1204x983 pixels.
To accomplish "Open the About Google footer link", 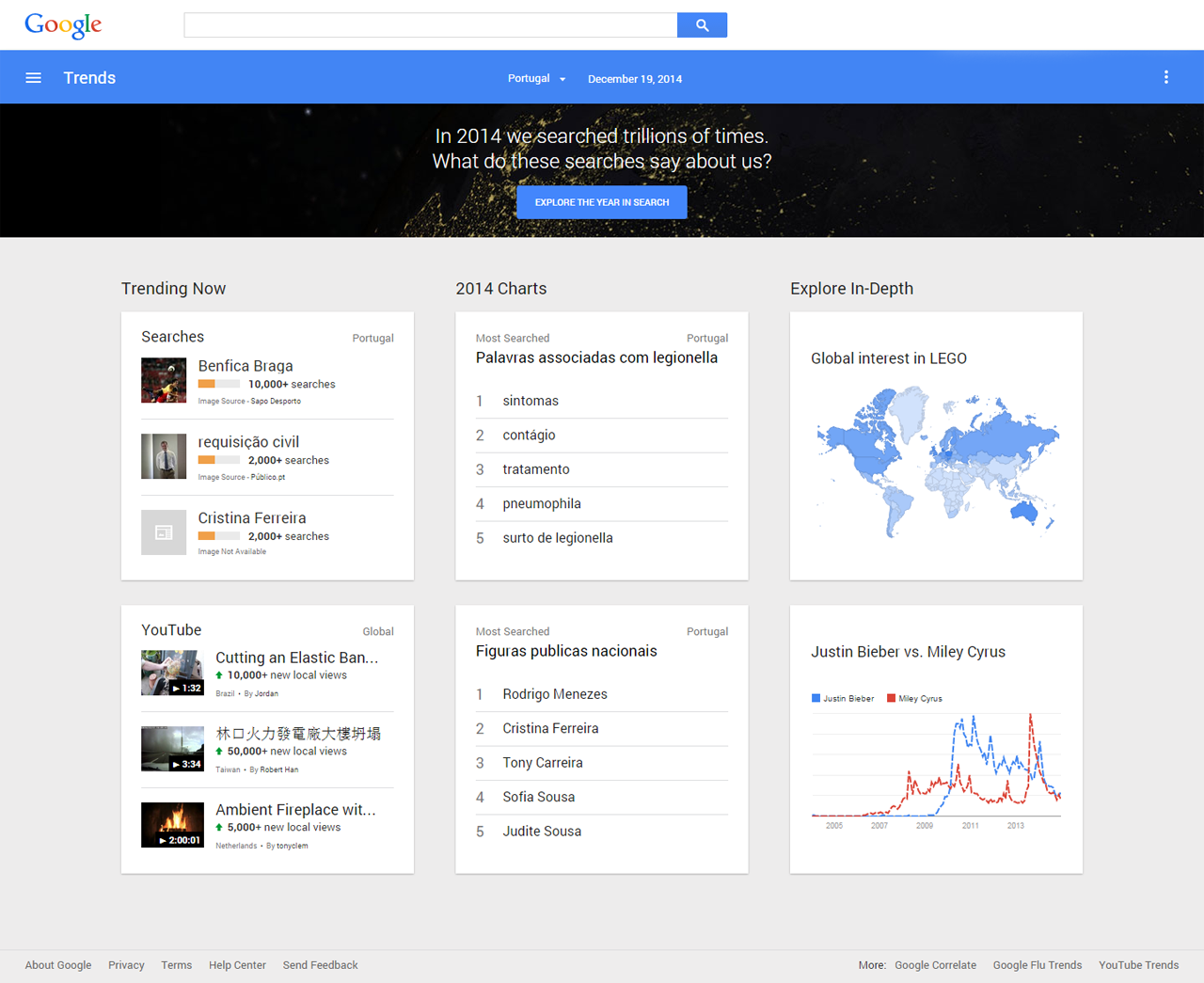I will coord(58,965).
